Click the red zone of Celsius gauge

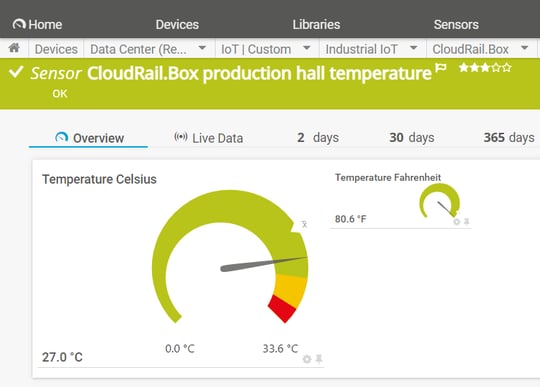[x=282, y=308]
